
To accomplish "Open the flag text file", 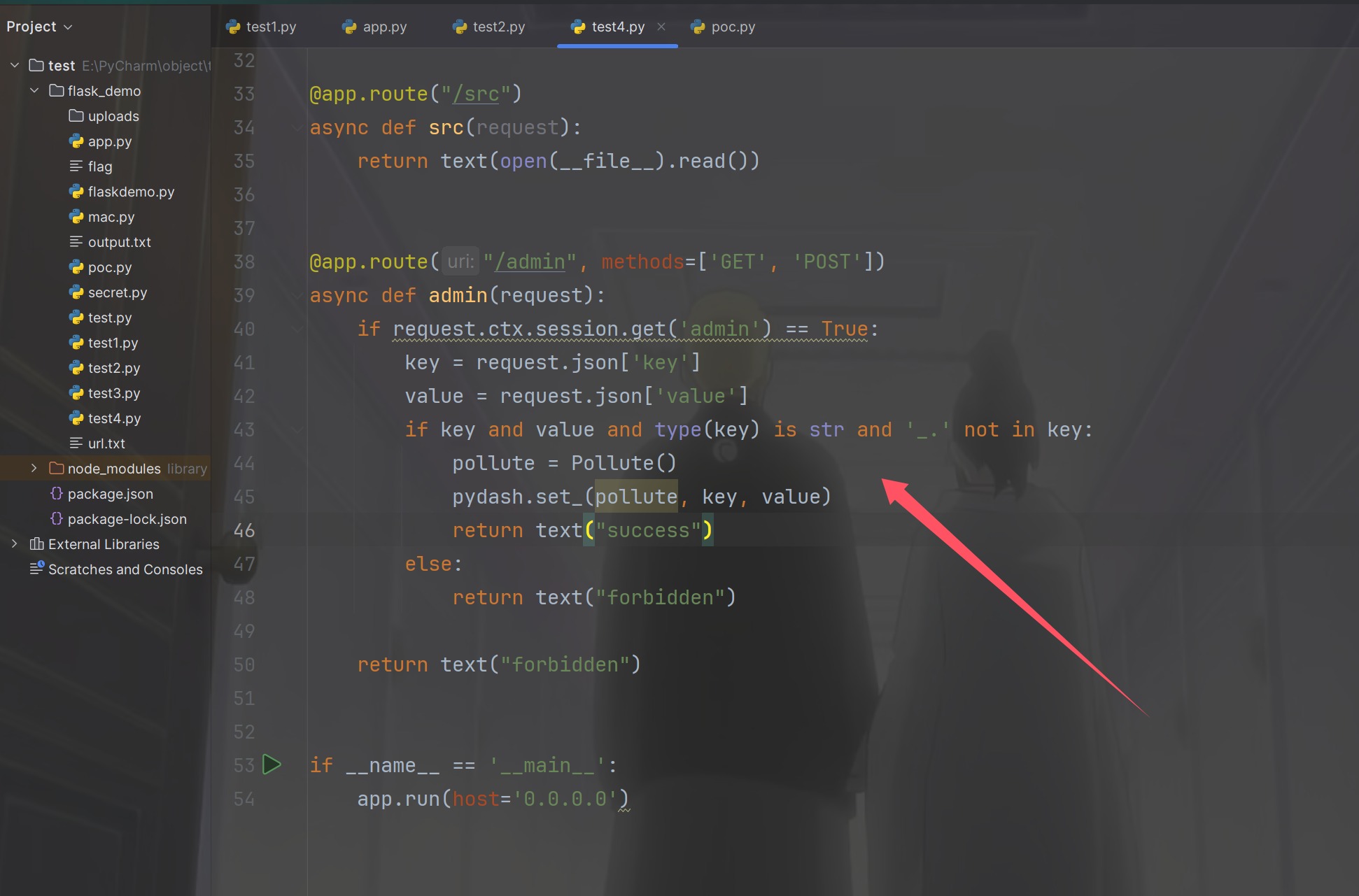I will pyautogui.click(x=99, y=166).
